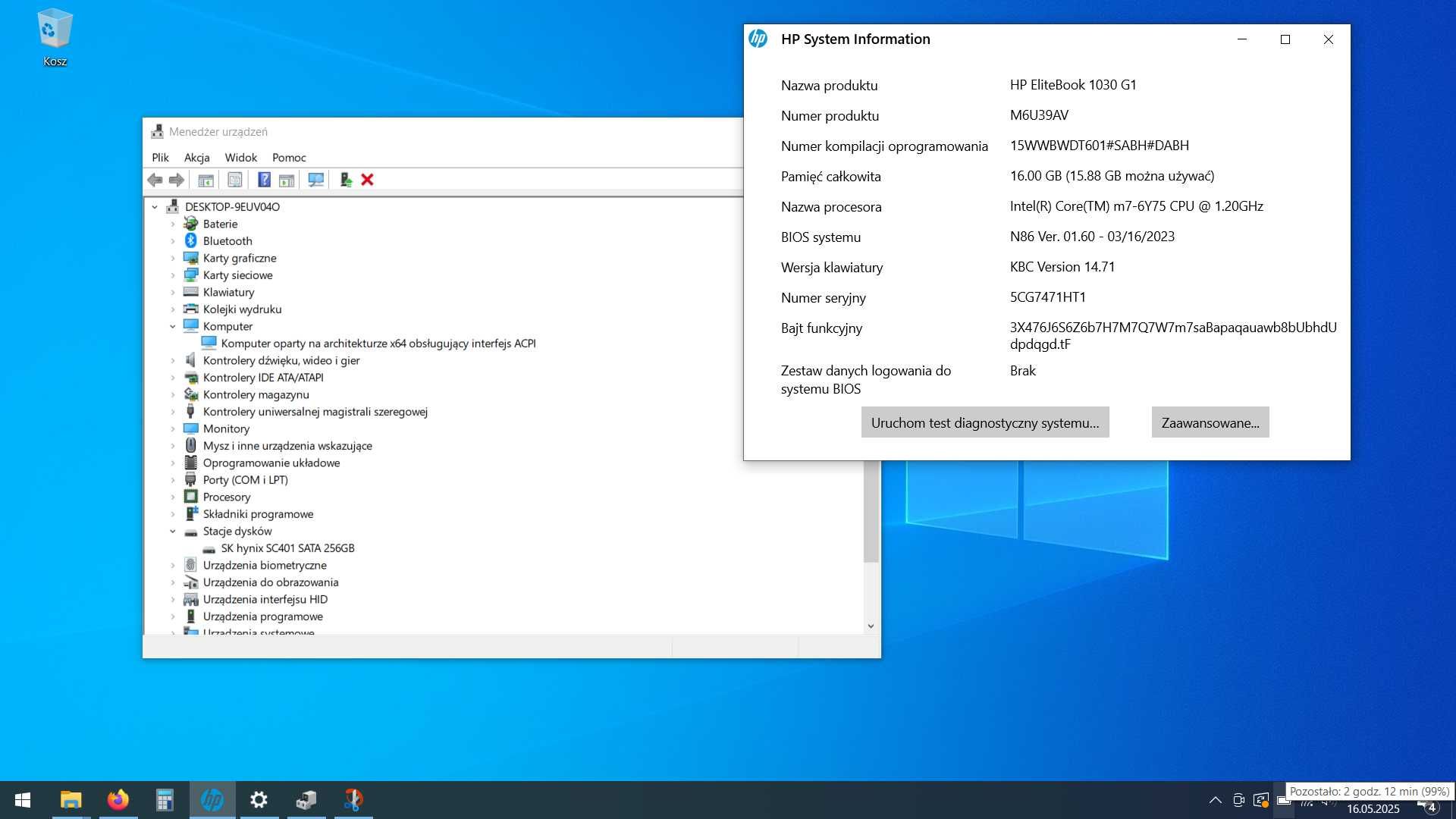
Task: Open the Plik menu
Action: pos(161,158)
